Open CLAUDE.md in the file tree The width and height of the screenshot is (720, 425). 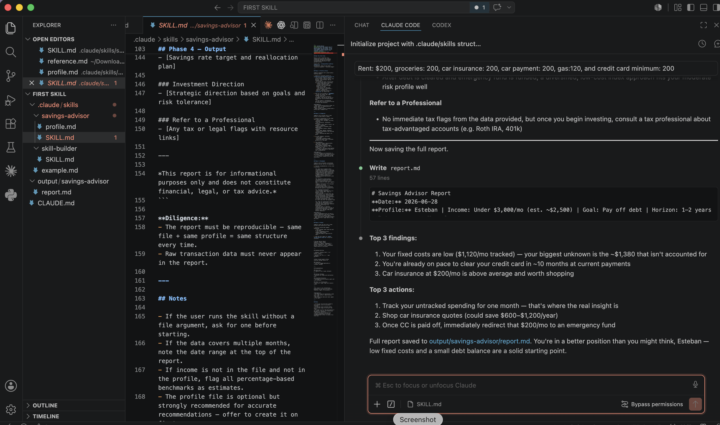pos(73,203)
